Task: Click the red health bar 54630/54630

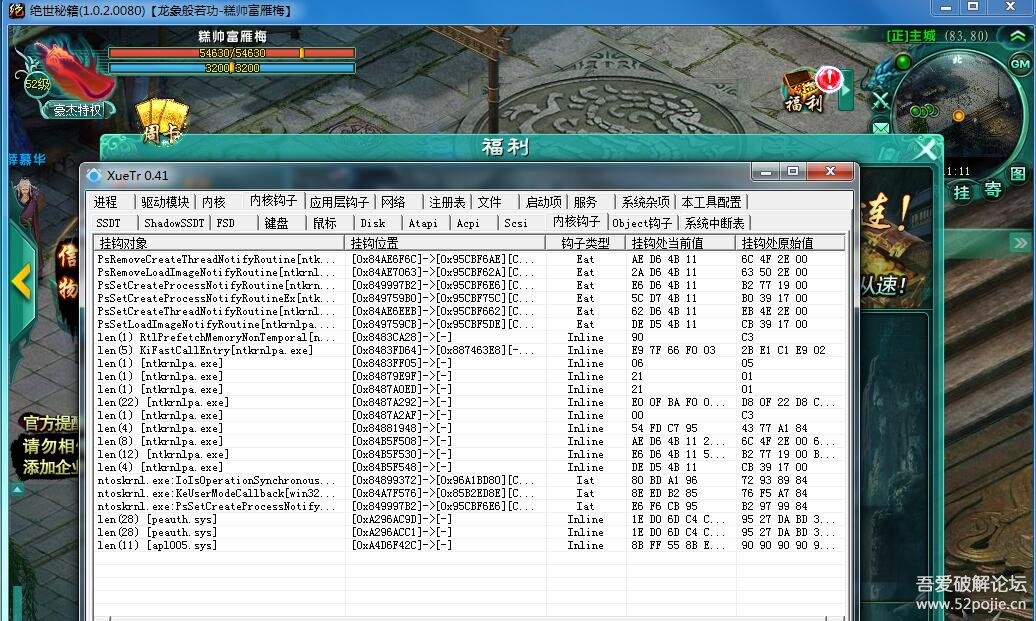Action: click(232, 53)
